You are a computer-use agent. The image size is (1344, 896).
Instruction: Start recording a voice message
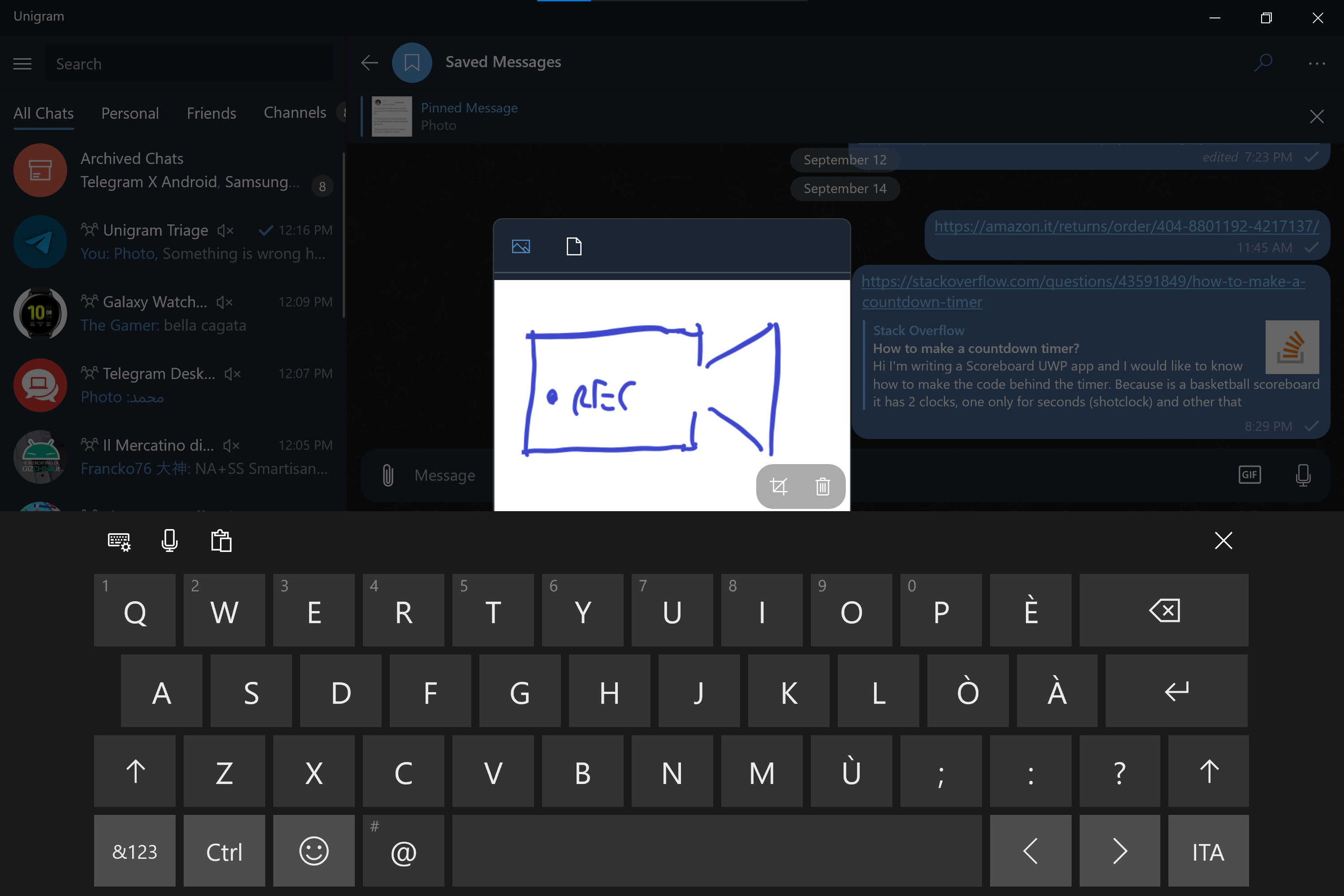[1303, 475]
